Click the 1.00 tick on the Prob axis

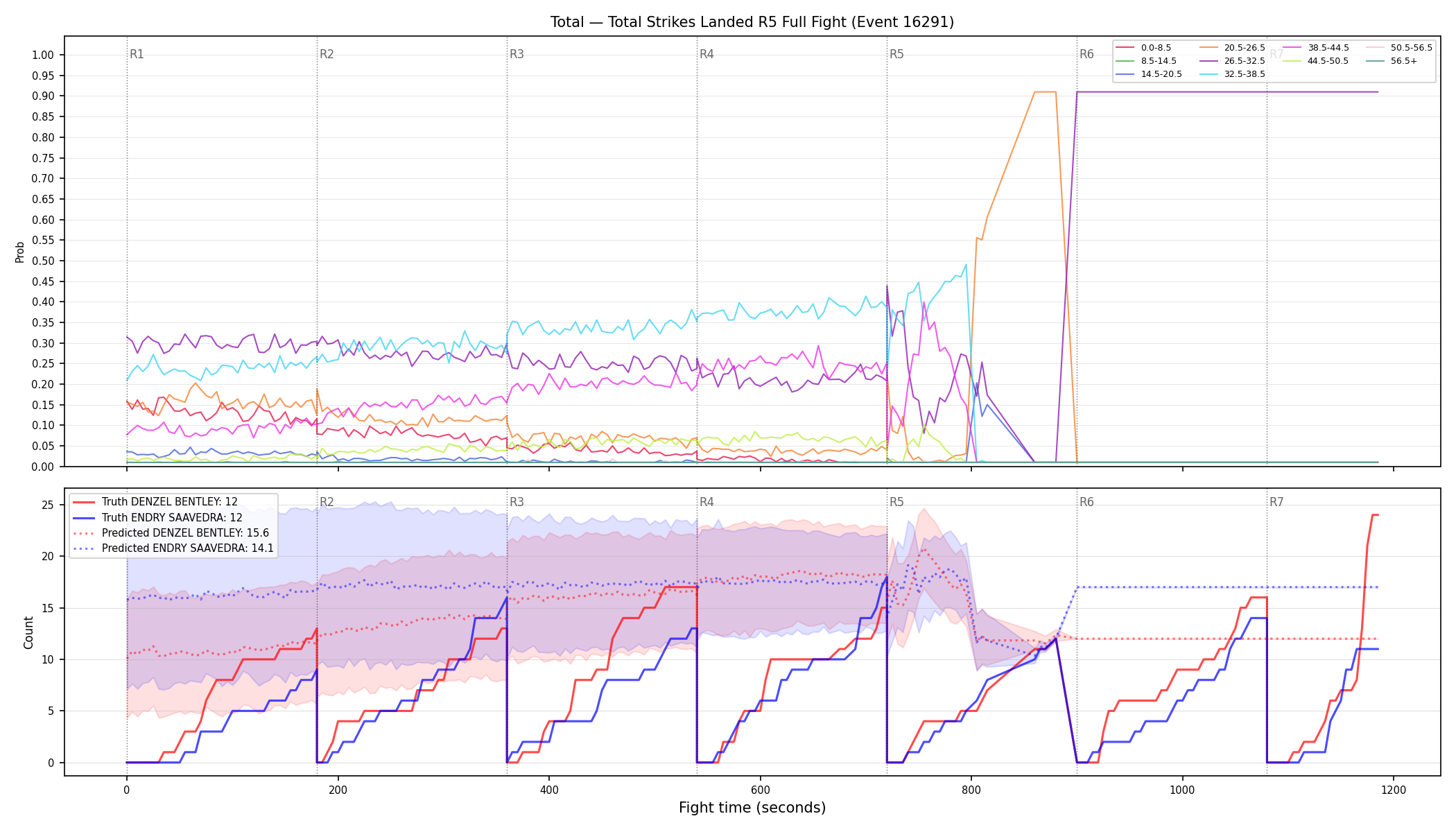[x=43, y=55]
